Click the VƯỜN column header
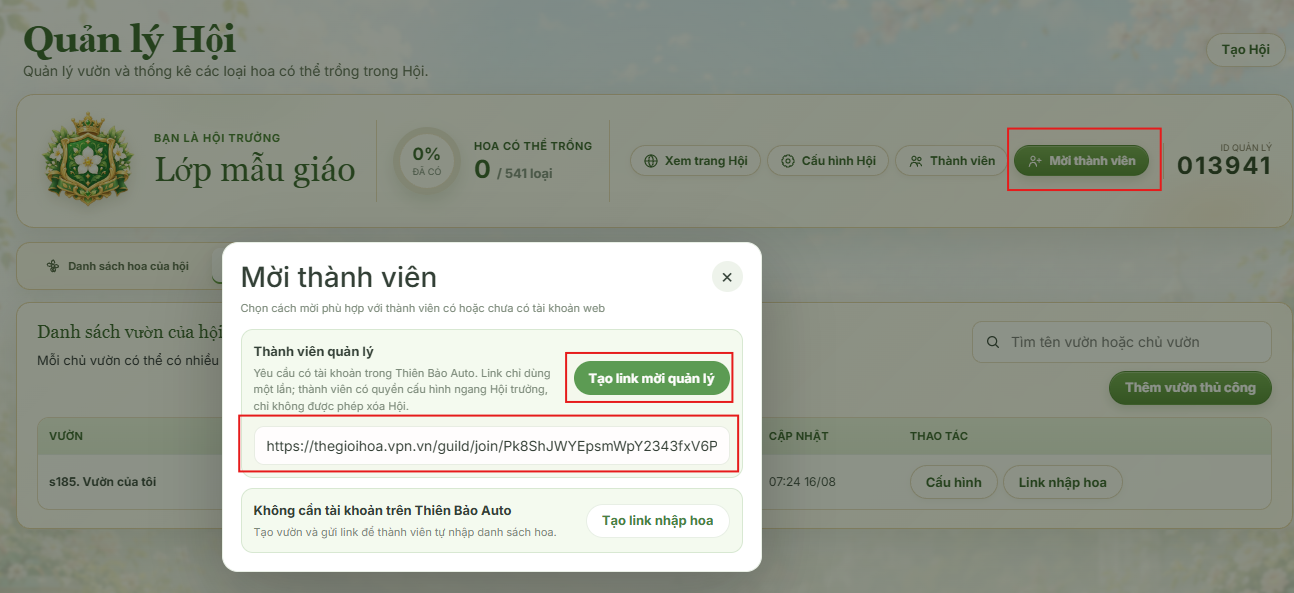The height and width of the screenshot is (593, 1294). 66,436
